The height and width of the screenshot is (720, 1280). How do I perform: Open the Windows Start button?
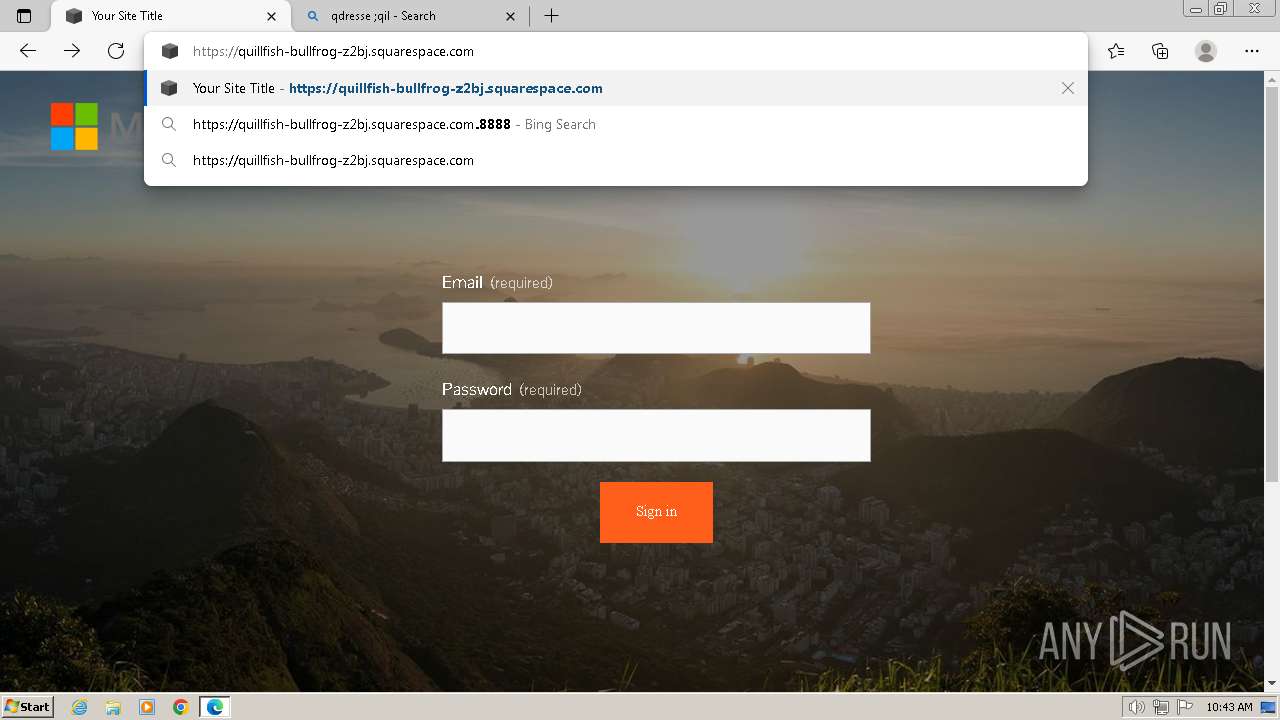(x=27, y=706)
